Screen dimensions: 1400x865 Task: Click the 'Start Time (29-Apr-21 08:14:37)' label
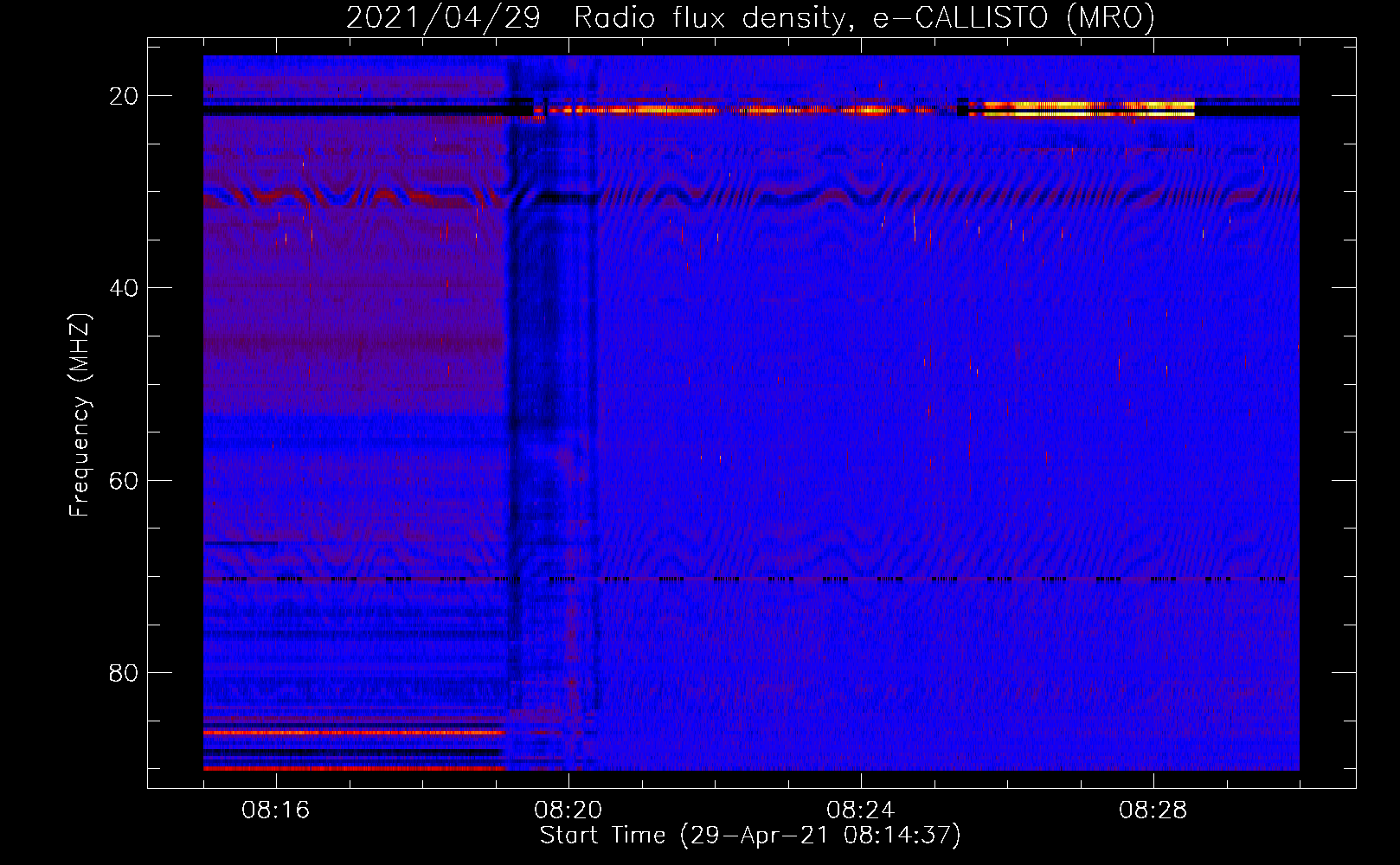[750, 836]
